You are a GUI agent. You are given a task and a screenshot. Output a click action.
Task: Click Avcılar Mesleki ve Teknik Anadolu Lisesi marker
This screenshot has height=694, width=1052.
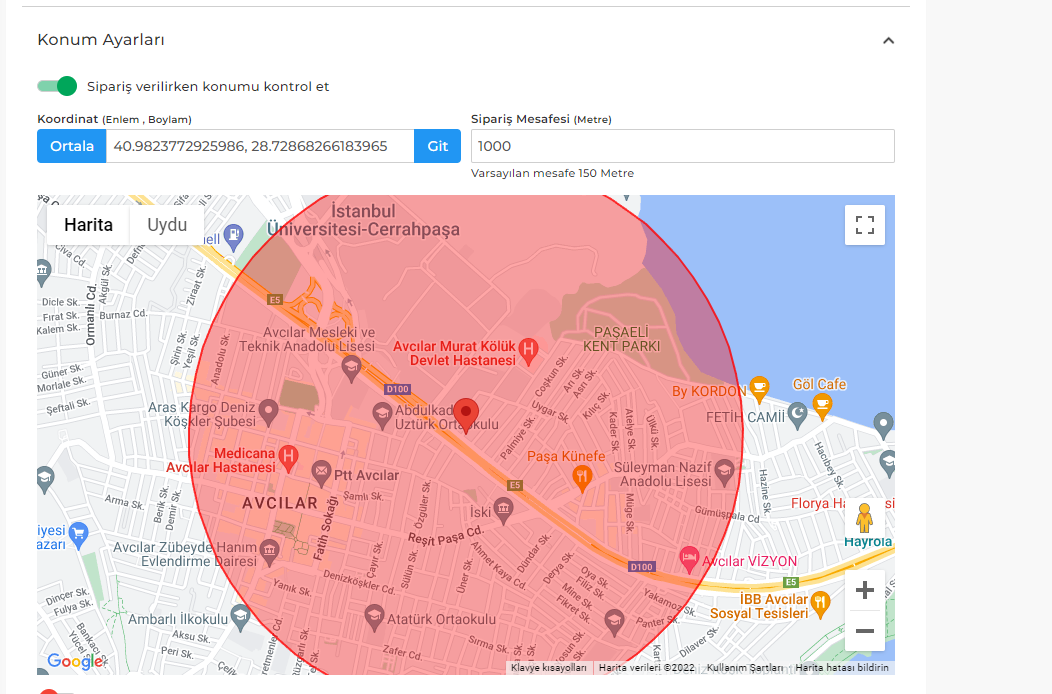tap(351, 368)
